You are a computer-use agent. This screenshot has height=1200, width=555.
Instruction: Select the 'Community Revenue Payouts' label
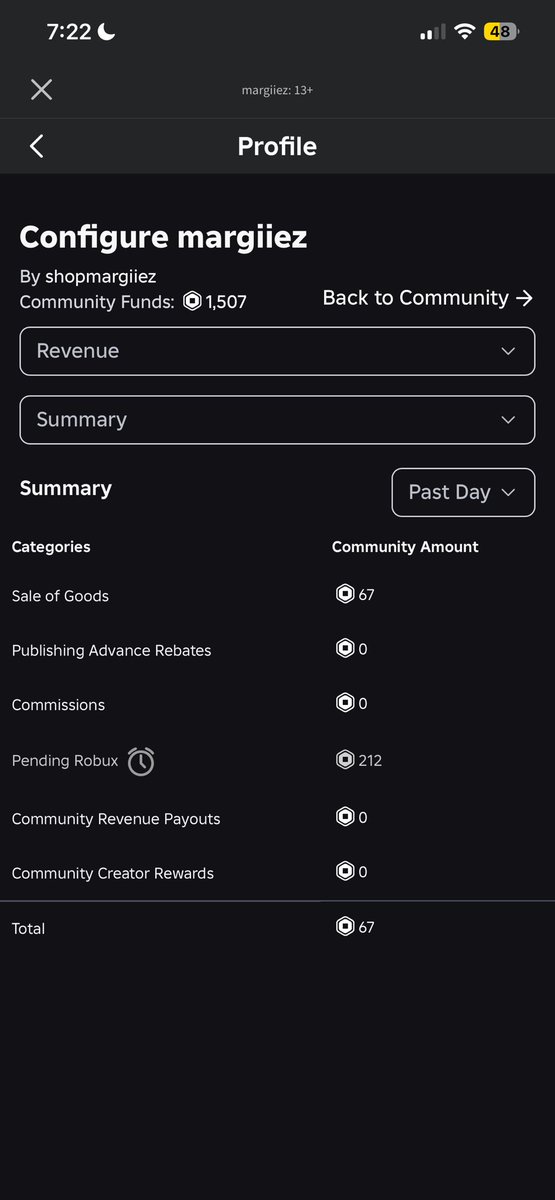click(116, 819)
